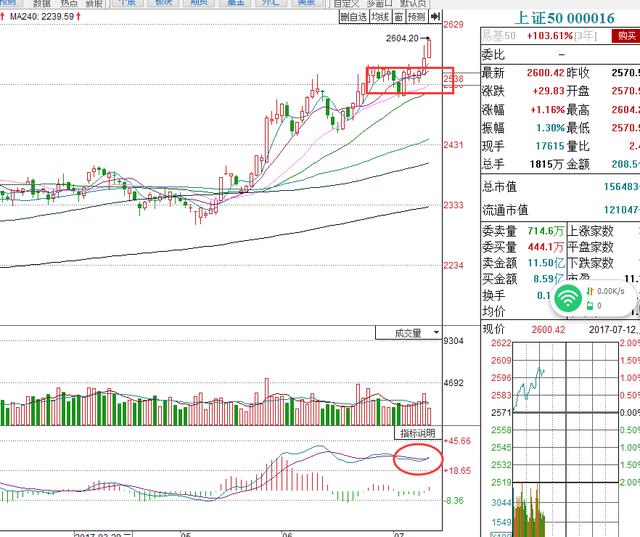Click the 2333 price axis label

click(x=453, y=205)
